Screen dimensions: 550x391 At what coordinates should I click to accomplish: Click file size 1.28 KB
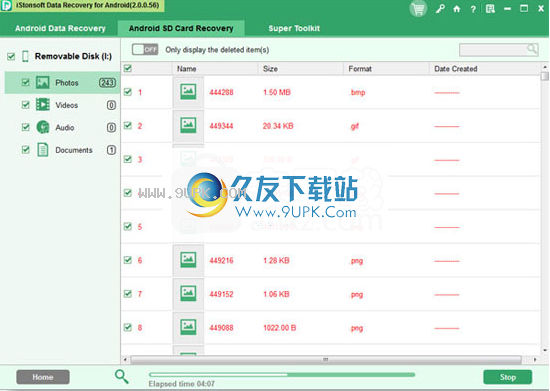click(x=276, y=260)
